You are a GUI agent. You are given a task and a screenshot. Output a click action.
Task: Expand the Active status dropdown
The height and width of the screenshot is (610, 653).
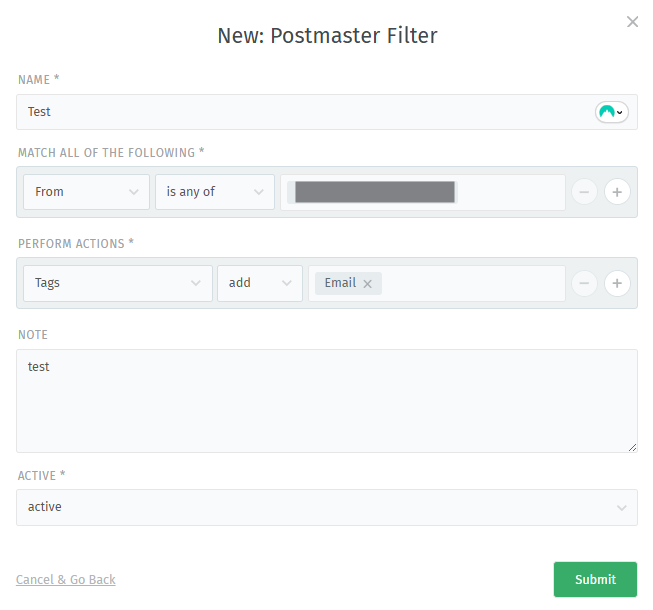click(326, 507)
